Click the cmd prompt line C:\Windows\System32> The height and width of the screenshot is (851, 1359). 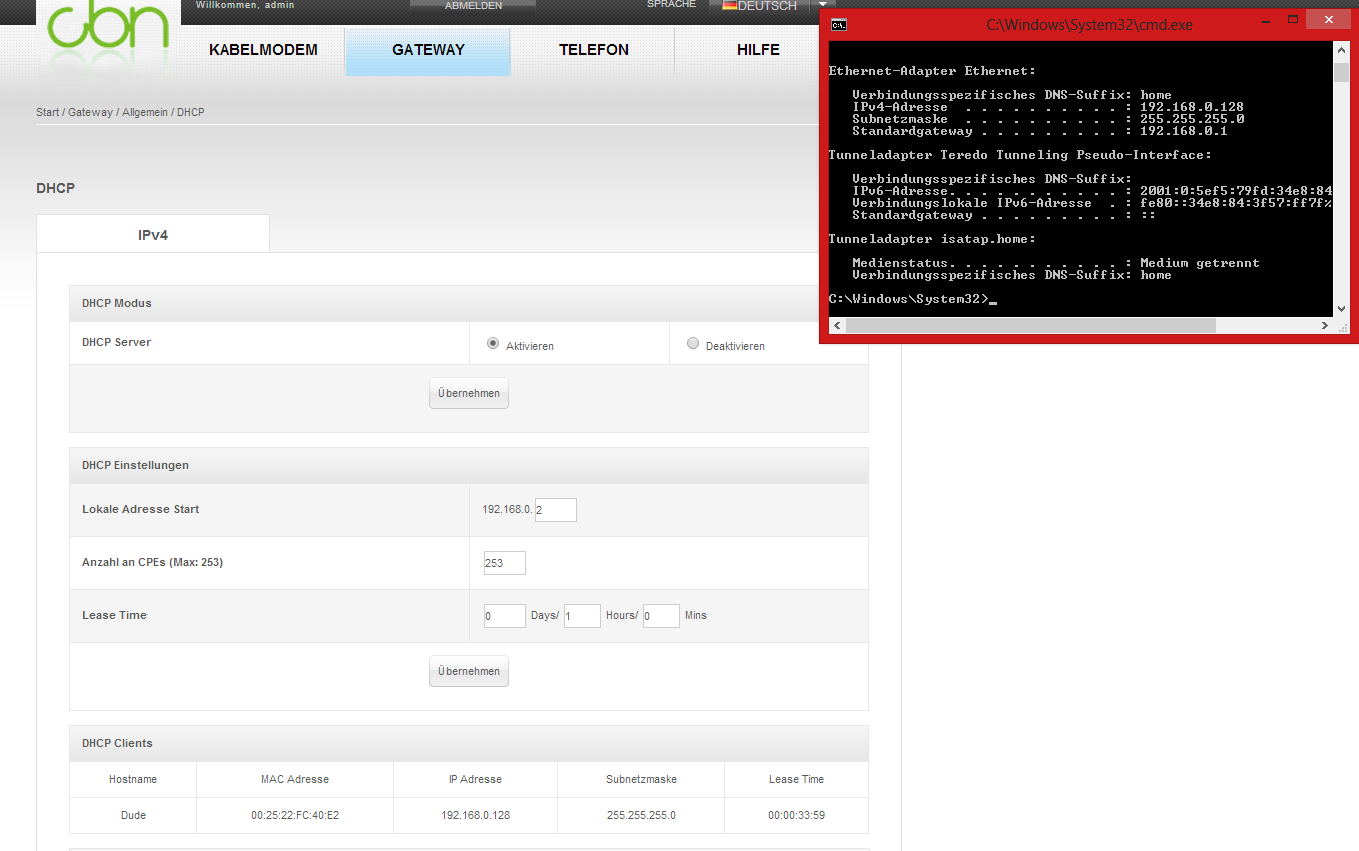[912, 299]
